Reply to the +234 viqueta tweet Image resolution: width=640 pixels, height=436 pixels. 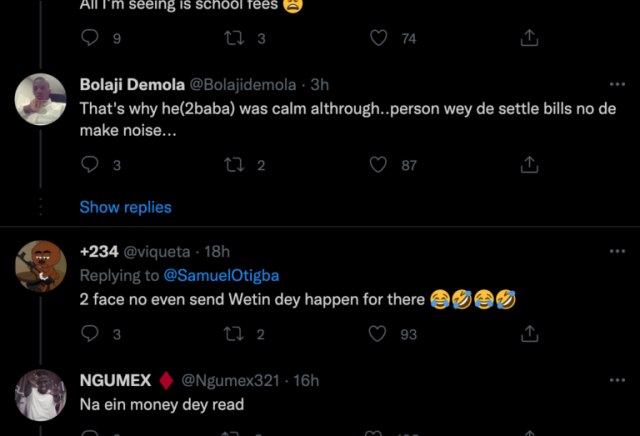click(90, 334)
